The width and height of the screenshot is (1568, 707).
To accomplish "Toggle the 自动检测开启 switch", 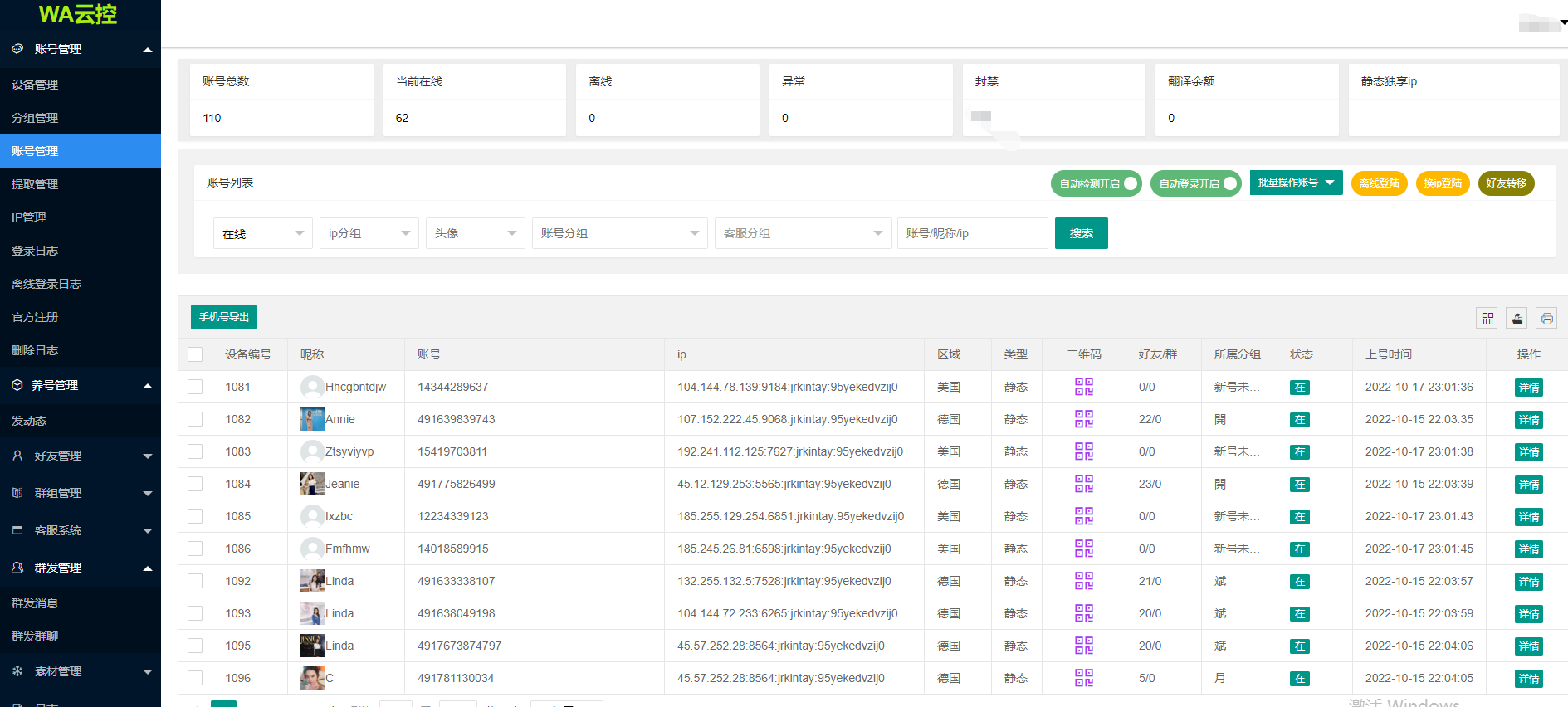I will pos(1097,183).
